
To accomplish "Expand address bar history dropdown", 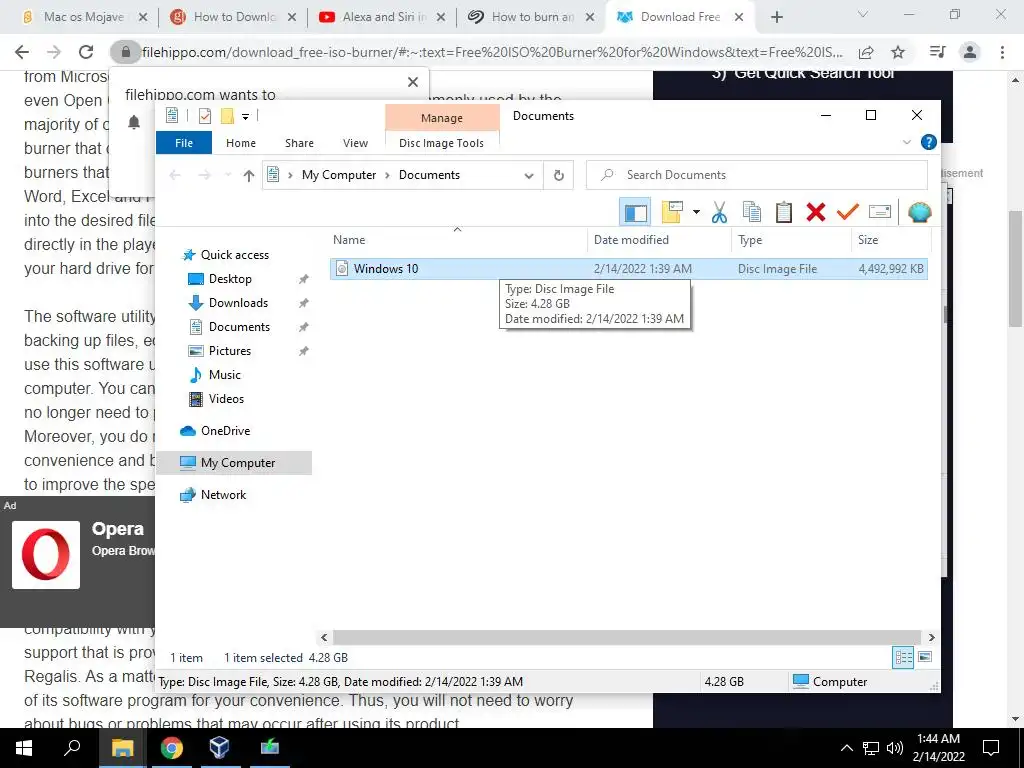I will [529, 176].
